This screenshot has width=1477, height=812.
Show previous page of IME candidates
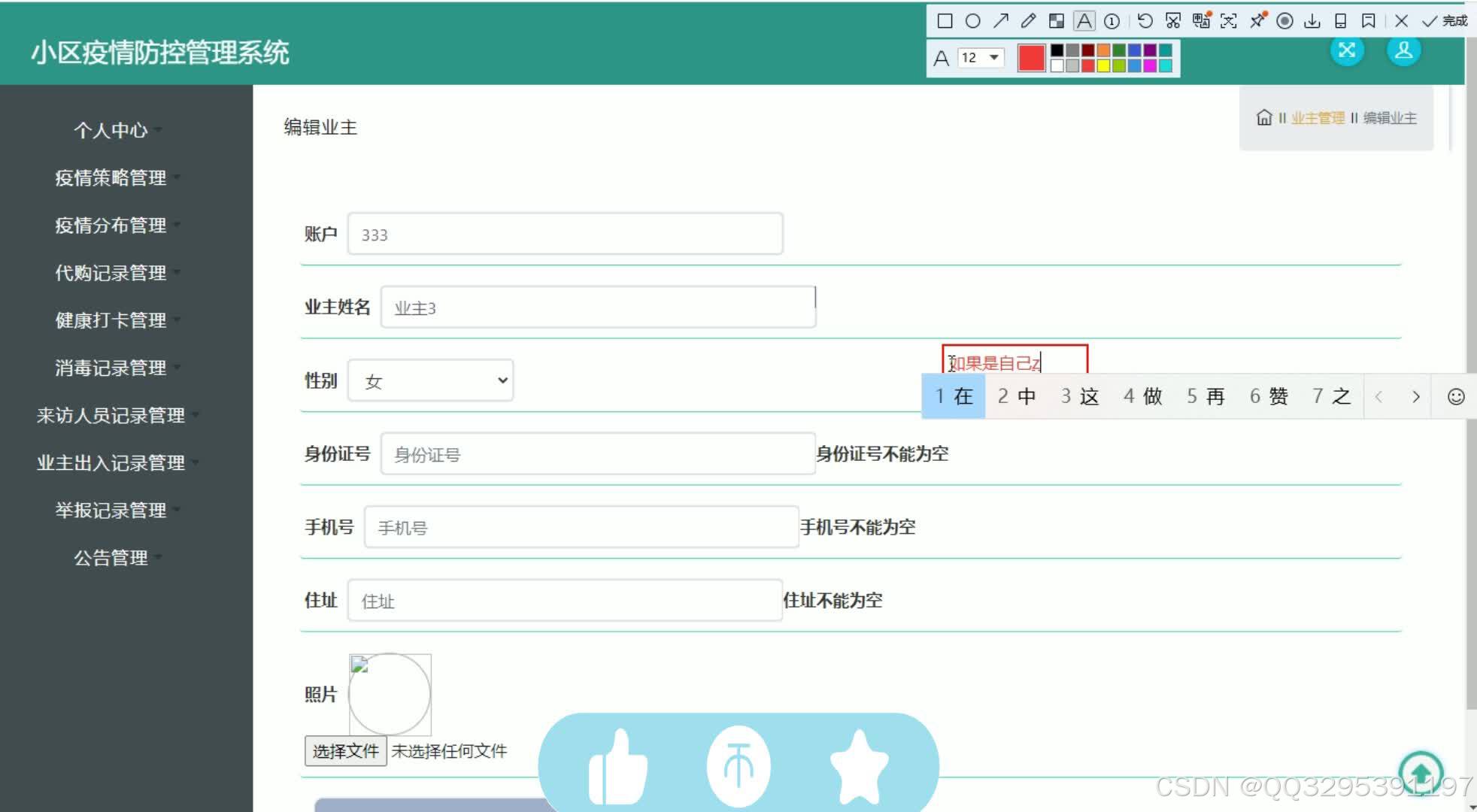click(1378, 396)
